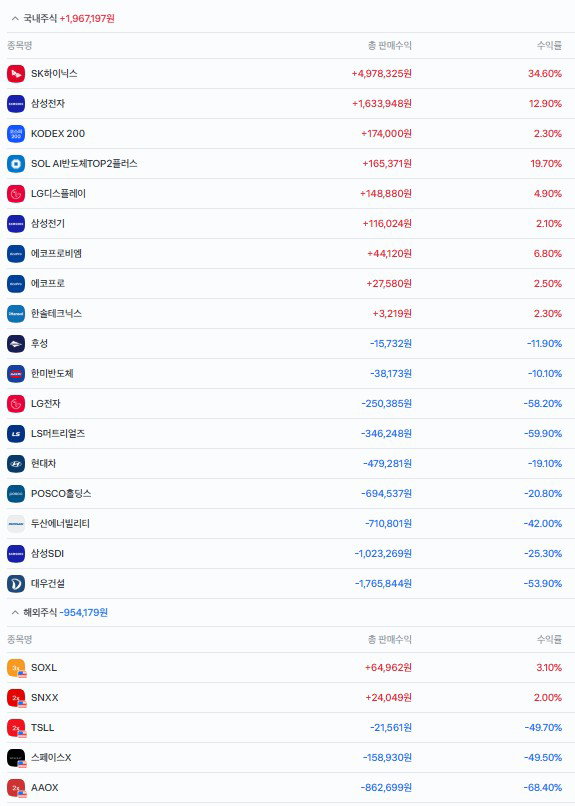This screenshot has width=575, height=806.
Task: Click the 총 판매수익 column header in 국내주식
Action: coord(389,46)
